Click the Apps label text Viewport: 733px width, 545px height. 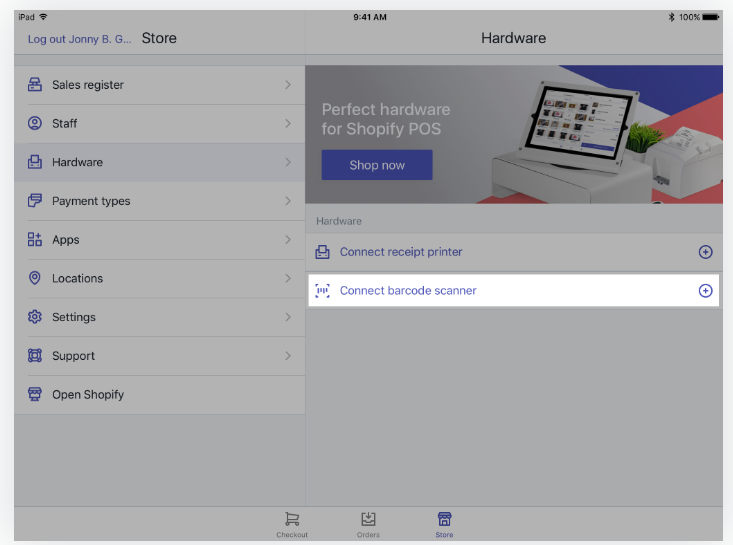point(65,240)
